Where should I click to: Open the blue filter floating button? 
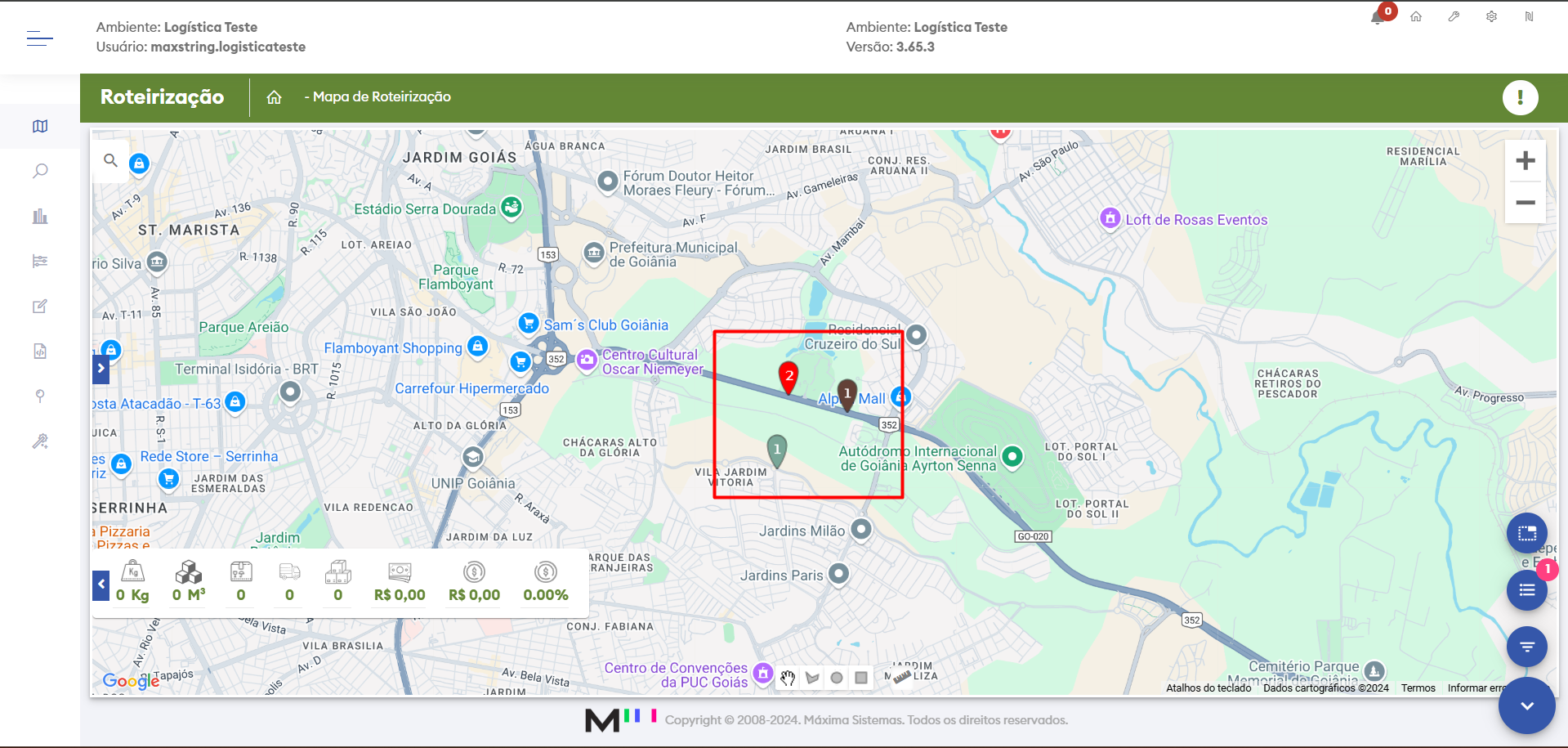tap(1526, 647)
